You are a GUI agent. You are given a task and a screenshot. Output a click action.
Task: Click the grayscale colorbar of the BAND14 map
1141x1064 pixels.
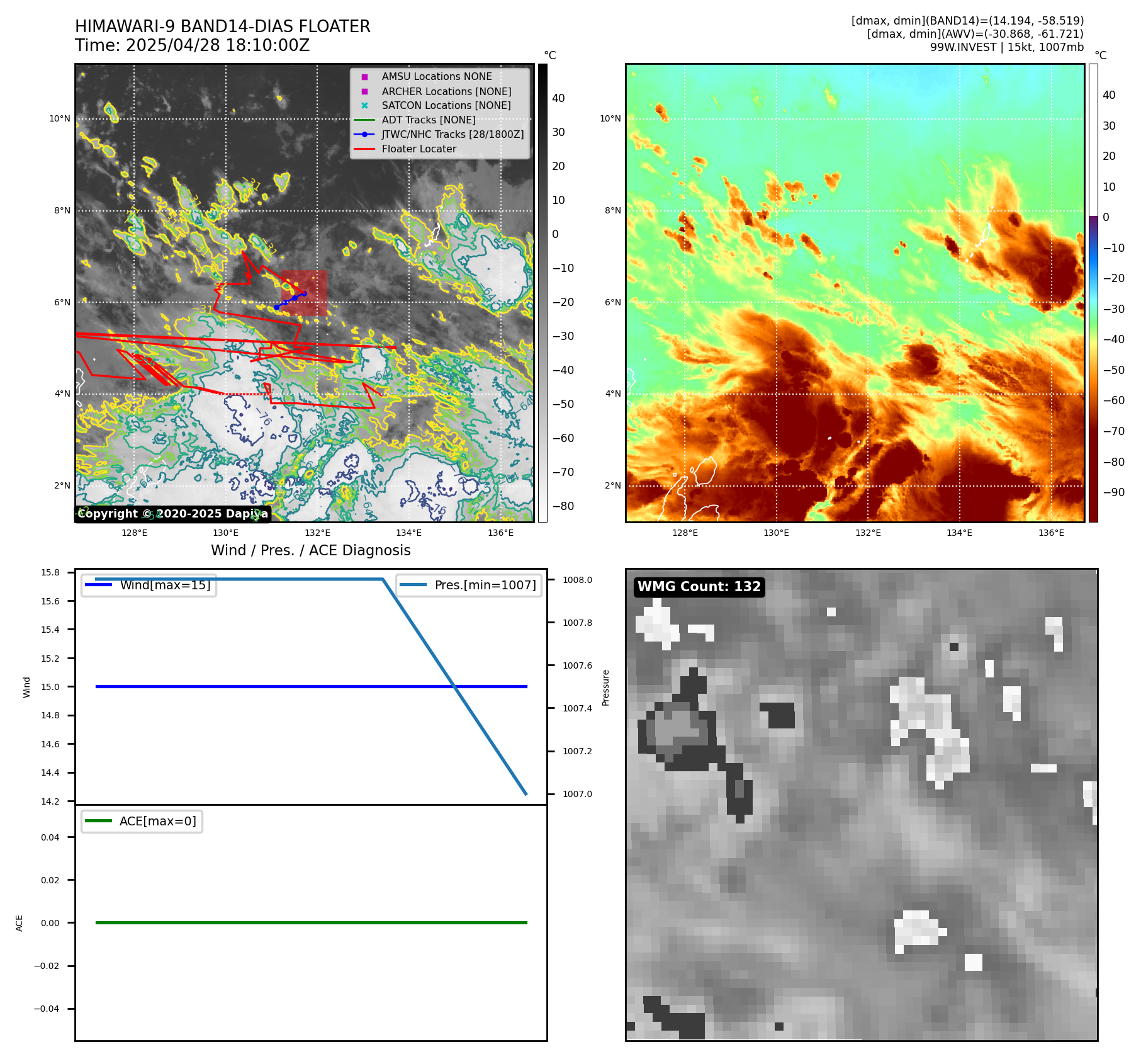542,293
